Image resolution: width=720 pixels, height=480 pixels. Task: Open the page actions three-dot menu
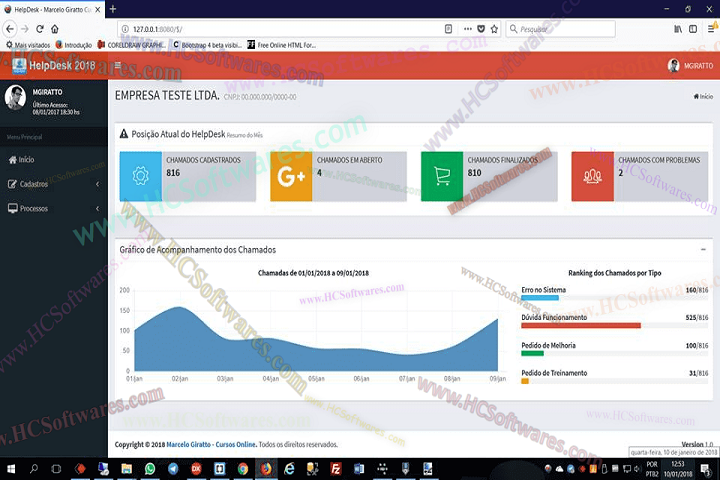tap(467, 29)
